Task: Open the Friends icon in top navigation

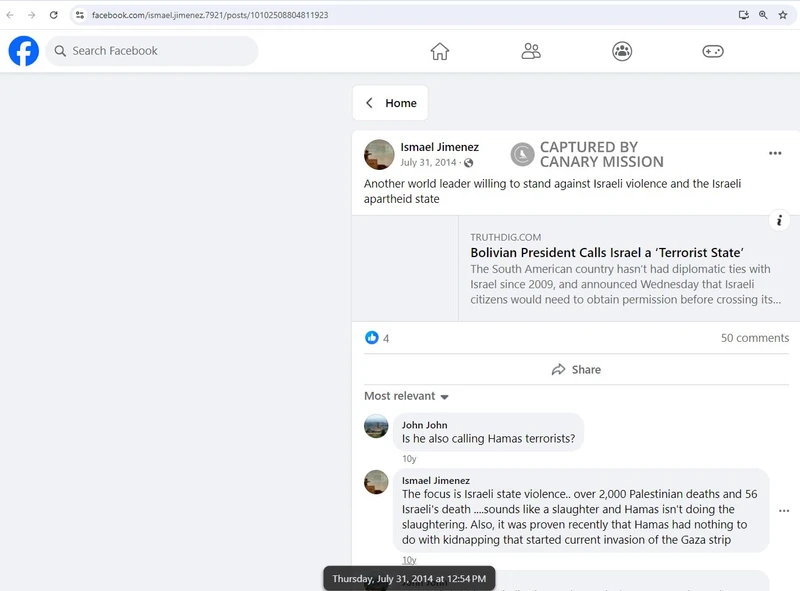Action: 531,51
